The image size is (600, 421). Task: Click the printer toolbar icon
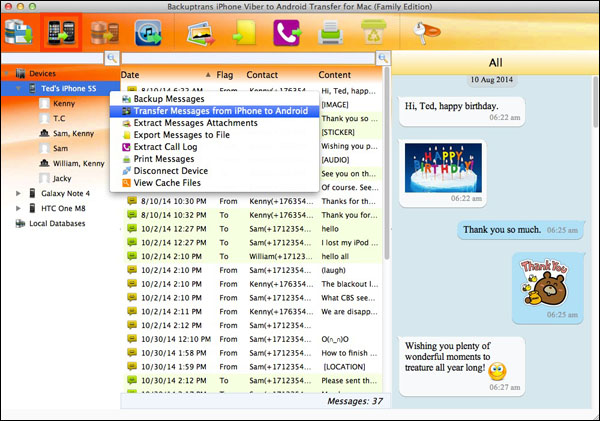tap(331, 33)
